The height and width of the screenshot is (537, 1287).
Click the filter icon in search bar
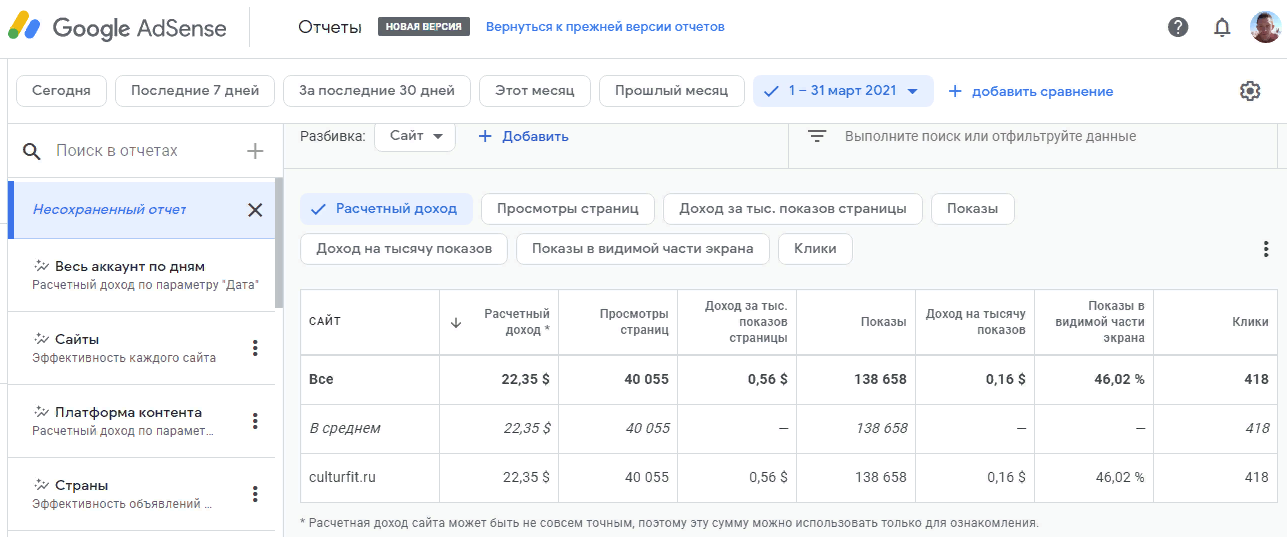[x=817, y=137]
